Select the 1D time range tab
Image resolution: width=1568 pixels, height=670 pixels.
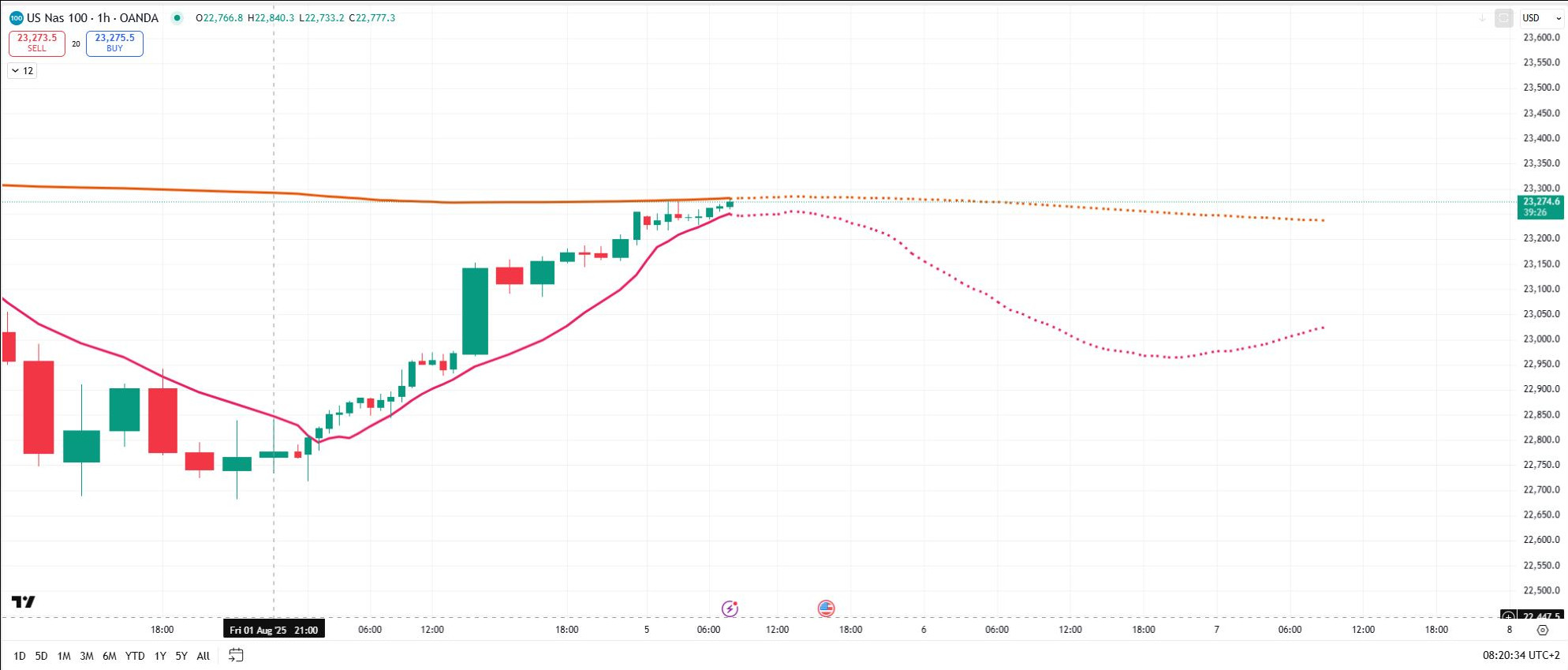19,656
